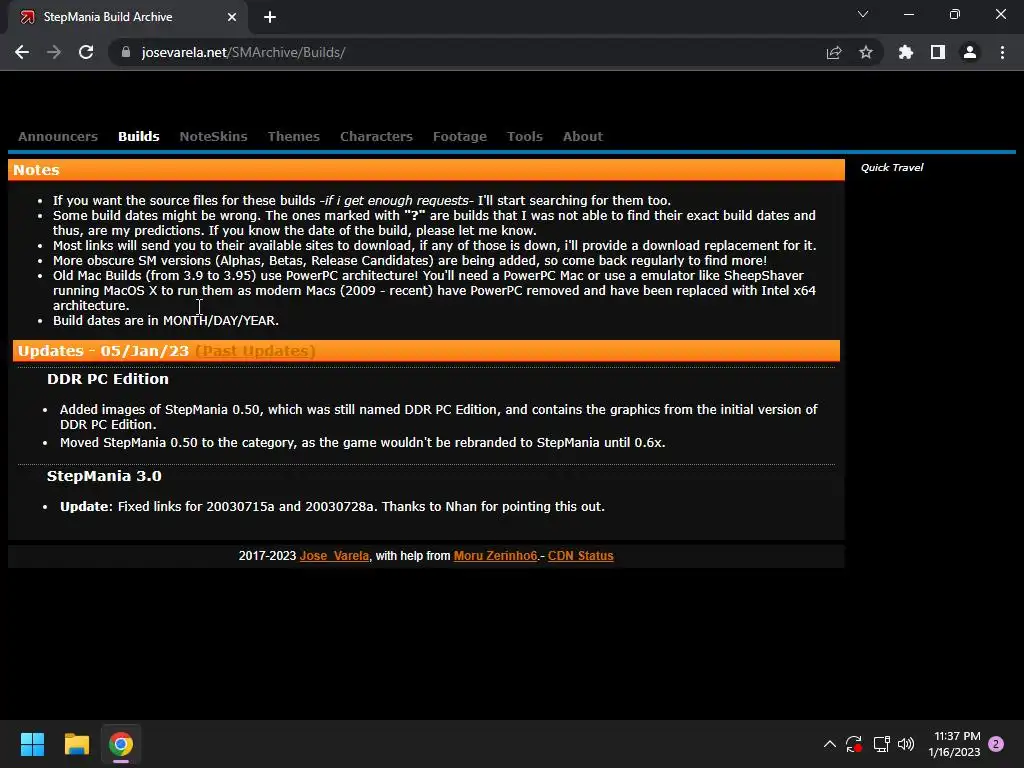Click the padlock site info icon
1024x768 pixels.
126,52
